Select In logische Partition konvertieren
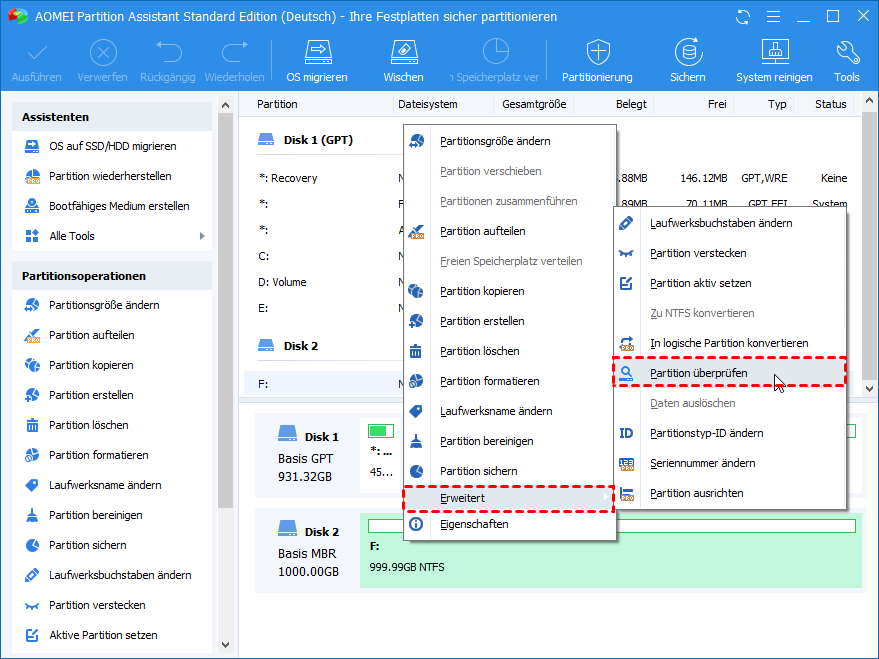Image resolution: width=879 pixels, height=659 pixels. pos(729,343)
